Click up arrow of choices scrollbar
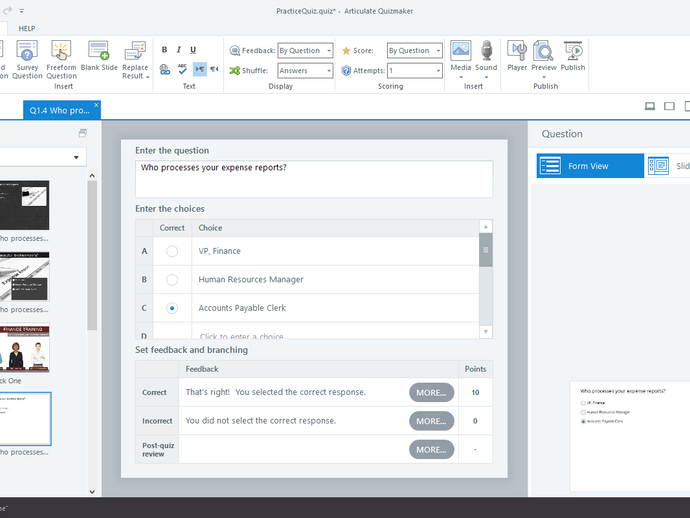Image resolution: width=690 pixels, height=518 pixels. point(486,227)
